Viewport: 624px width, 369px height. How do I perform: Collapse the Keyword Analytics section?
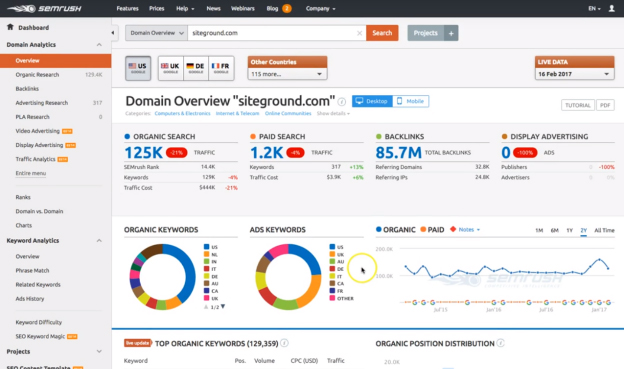[99, 240]
